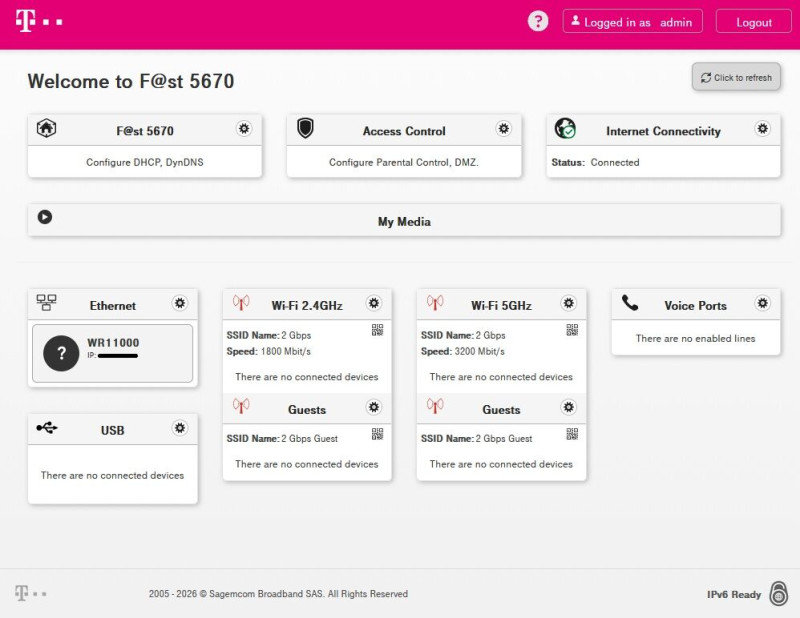This screenshot has width=800, height=618.
Task: Click the globe icon on Internet Connectivity
Action: pyautogui.click(x=565, y=128)
